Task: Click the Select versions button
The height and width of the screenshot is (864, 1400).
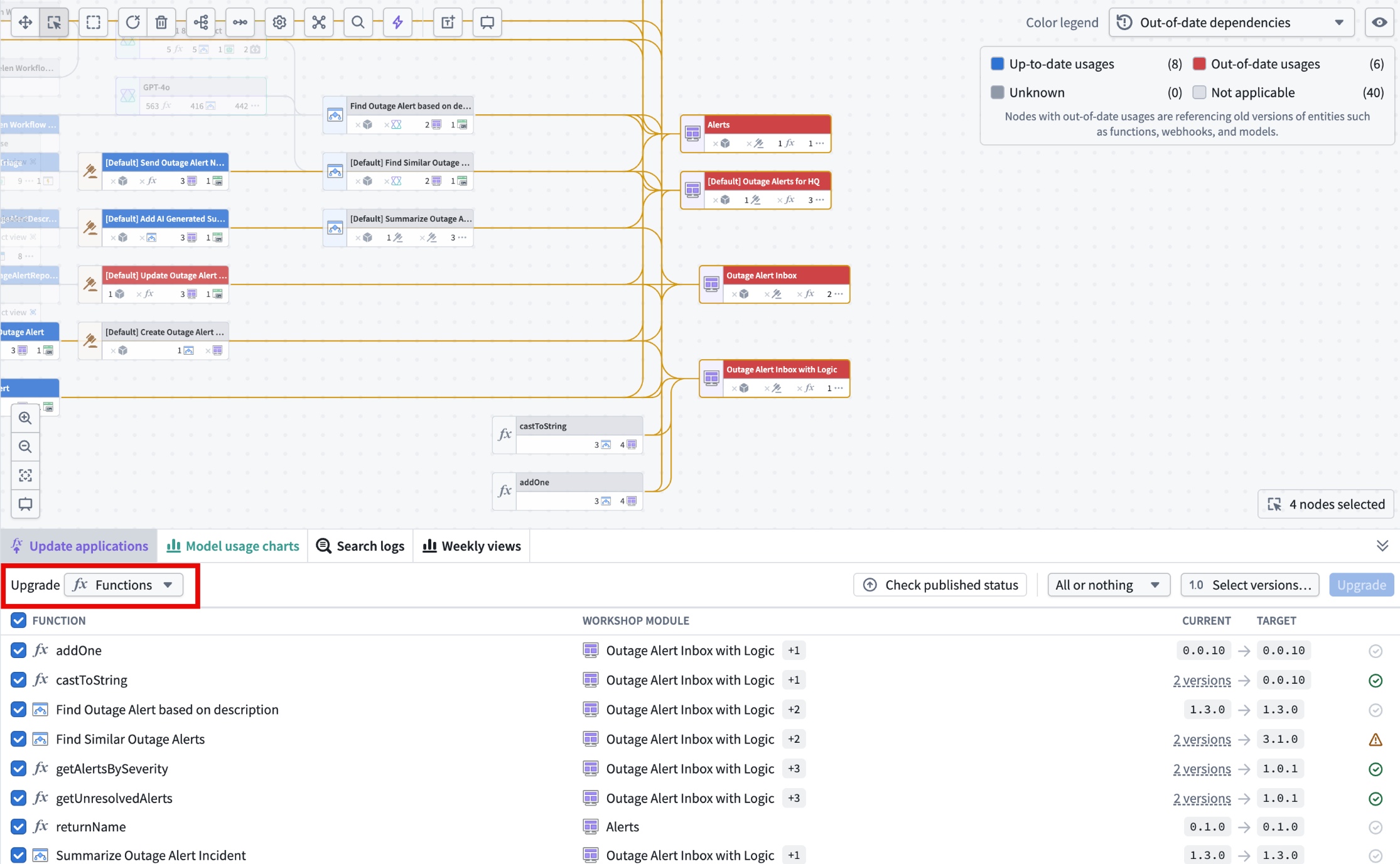Action: point(1250,585)
